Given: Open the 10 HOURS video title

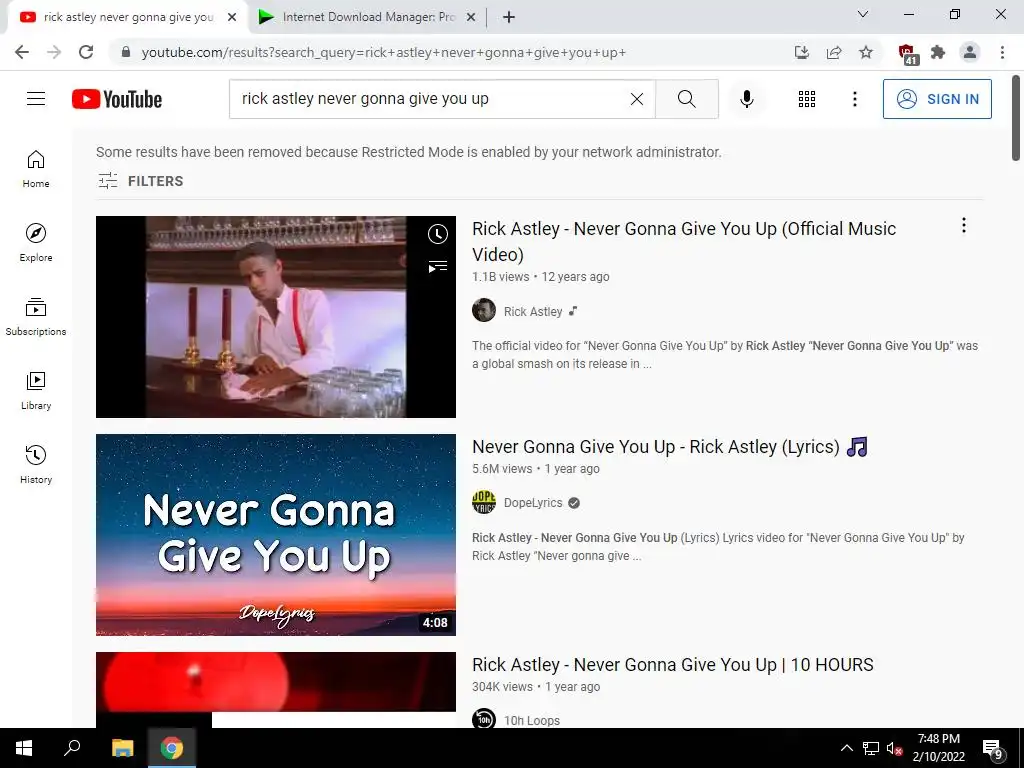Looking at the screenshot, I should tap(673, 665).
